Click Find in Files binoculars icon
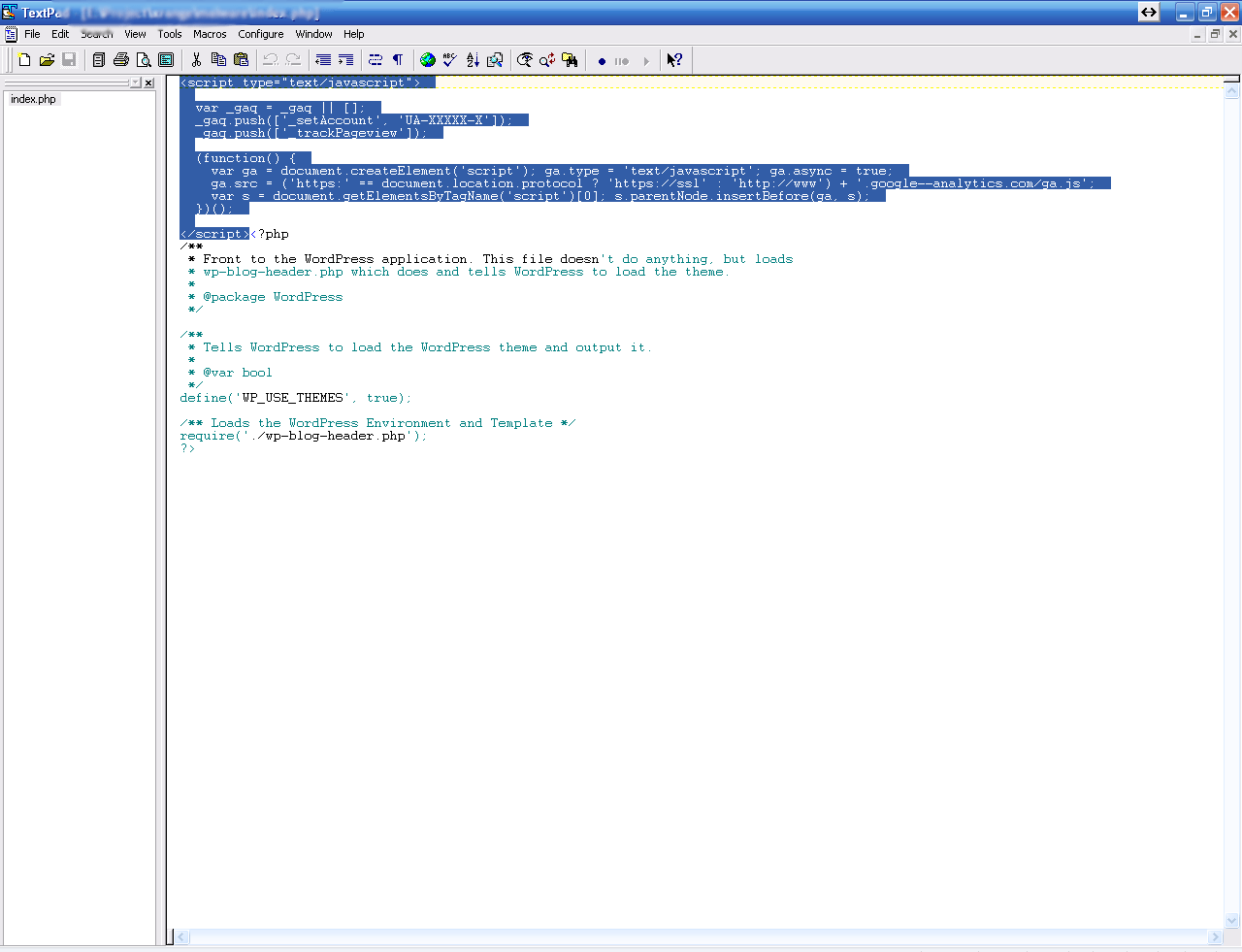This screenshot has width=1242, height=952. click(x=570, y=60)
